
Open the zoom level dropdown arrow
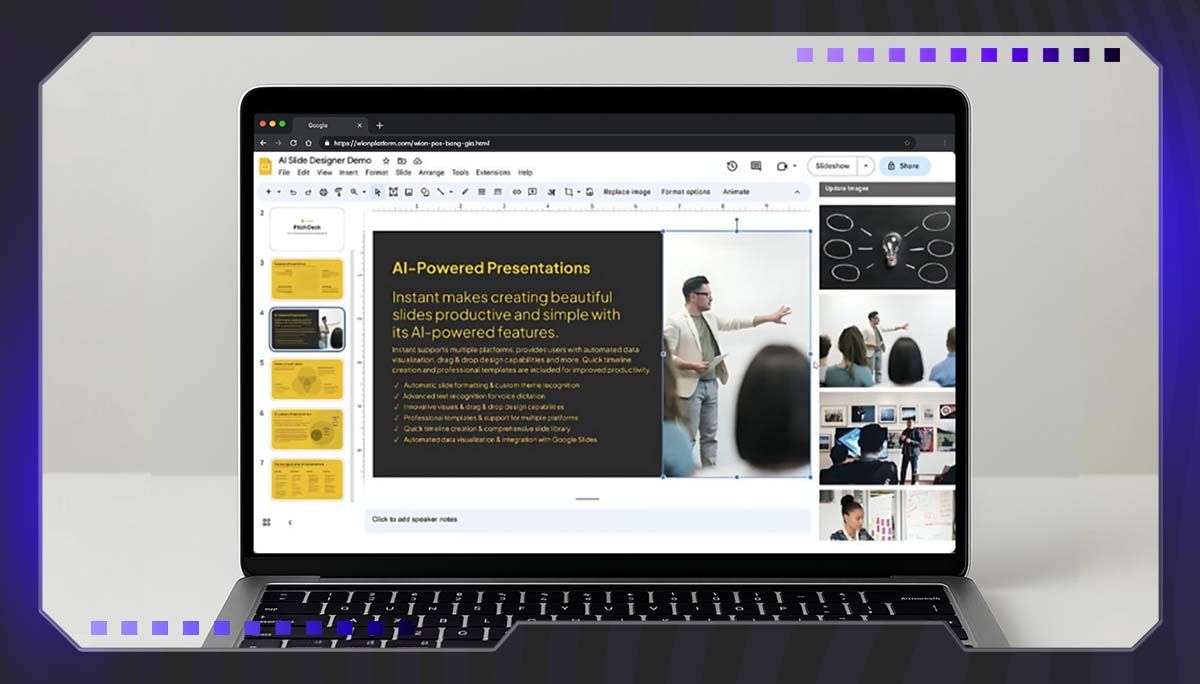tap(365, 192)
